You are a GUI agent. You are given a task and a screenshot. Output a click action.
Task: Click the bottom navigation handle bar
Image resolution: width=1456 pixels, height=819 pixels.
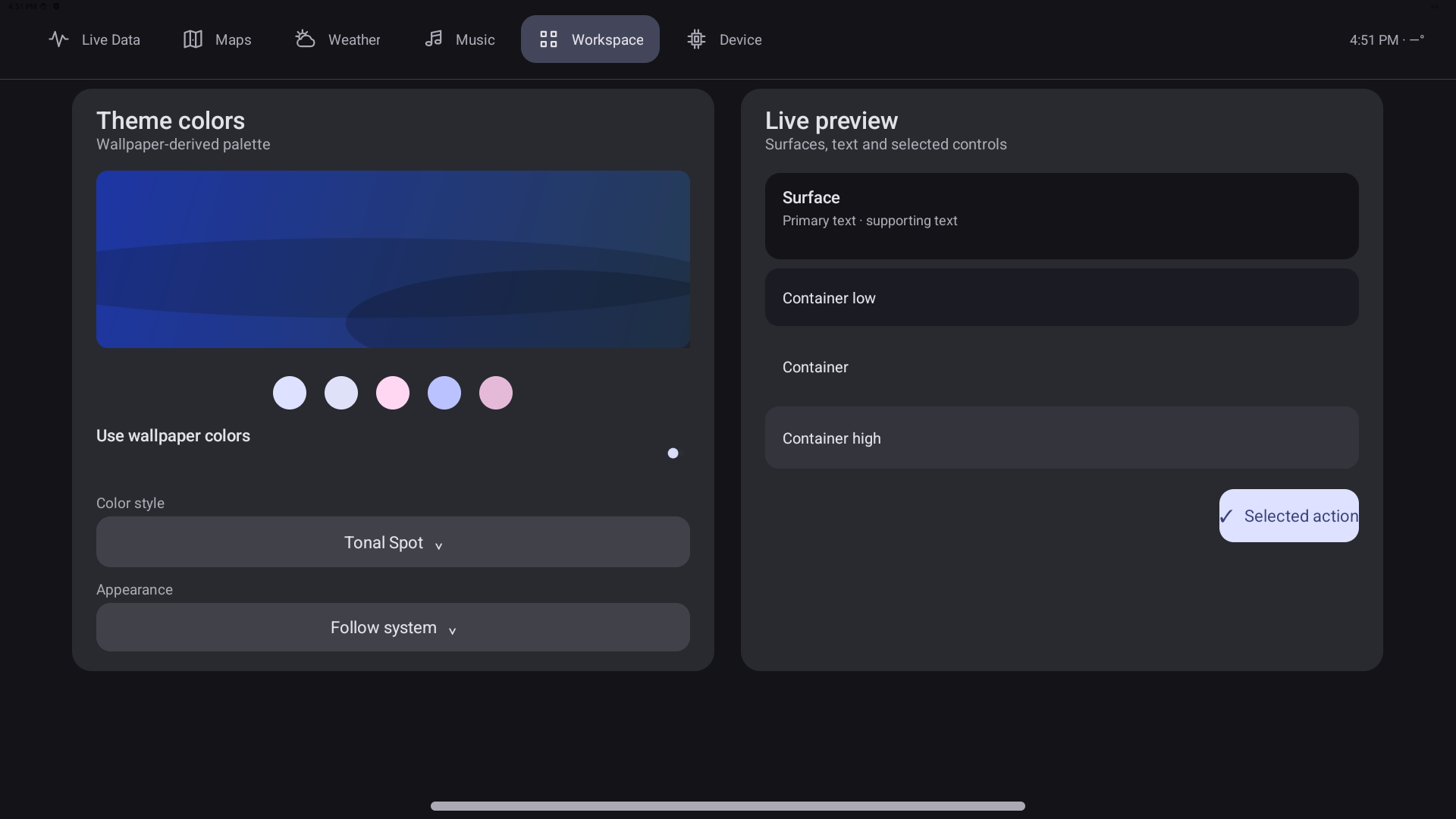pos(728,806)
